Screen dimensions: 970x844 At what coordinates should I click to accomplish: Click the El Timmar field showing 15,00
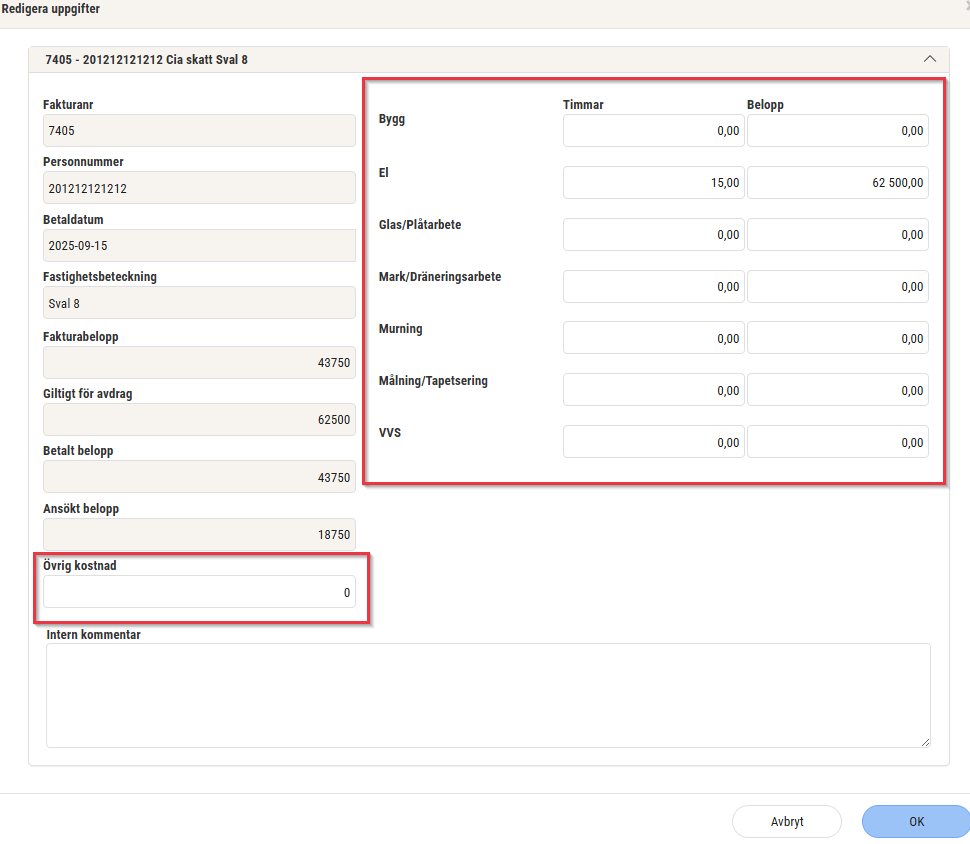653,183
